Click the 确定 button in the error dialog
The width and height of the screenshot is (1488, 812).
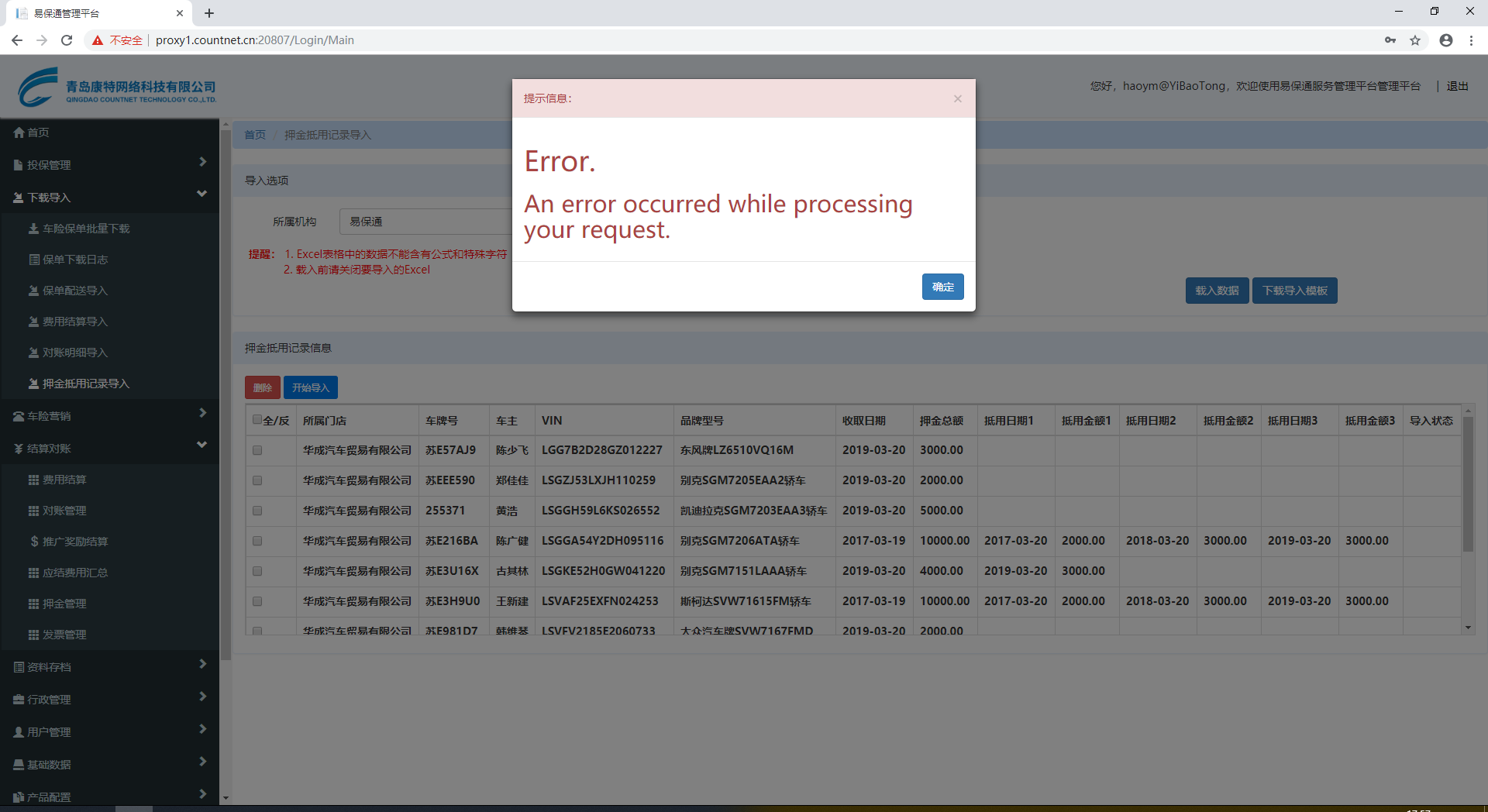[x=942, y=287]
